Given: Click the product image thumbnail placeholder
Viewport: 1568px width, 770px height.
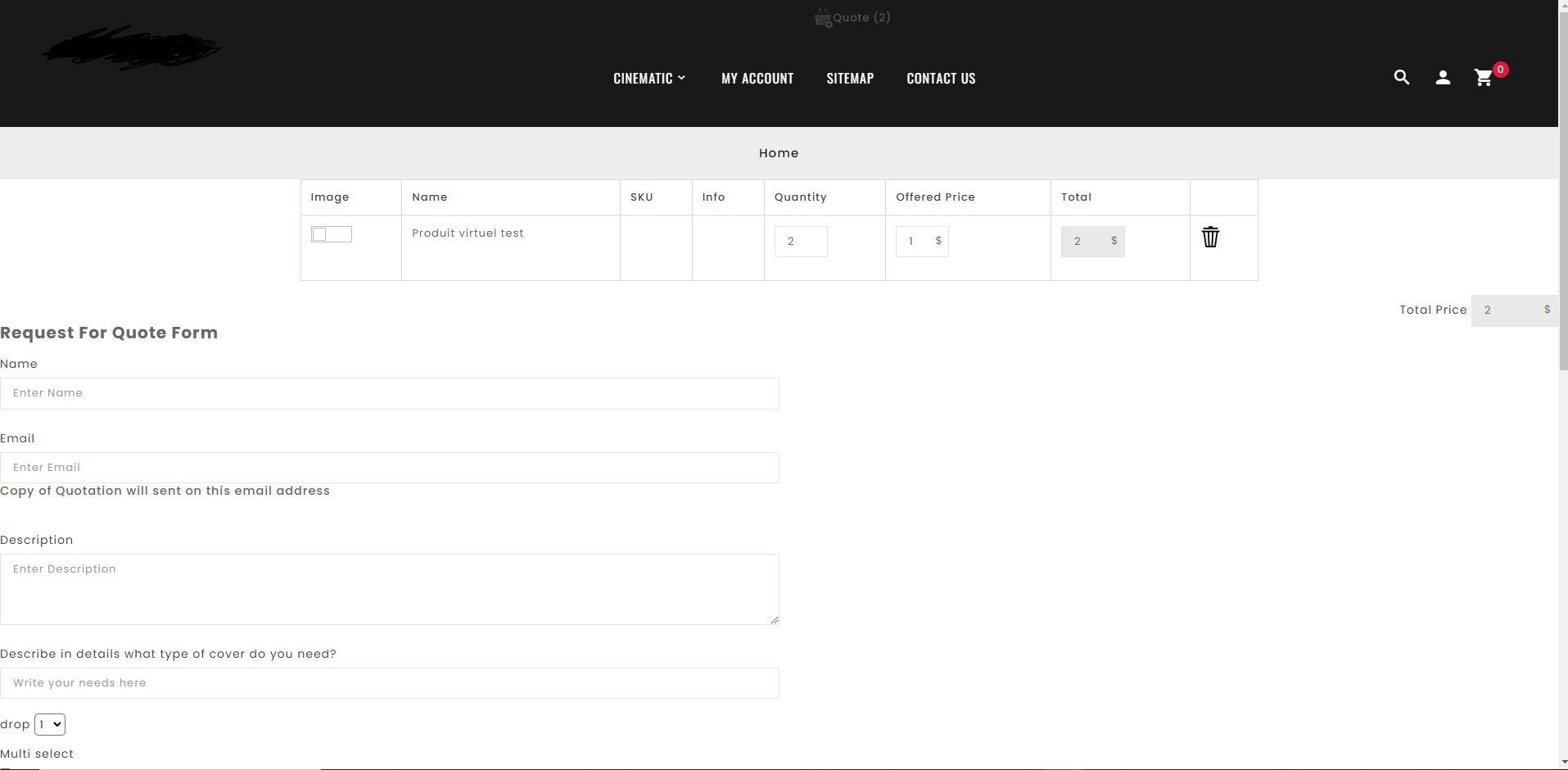Looking at the screenshot, I should 332,234.
